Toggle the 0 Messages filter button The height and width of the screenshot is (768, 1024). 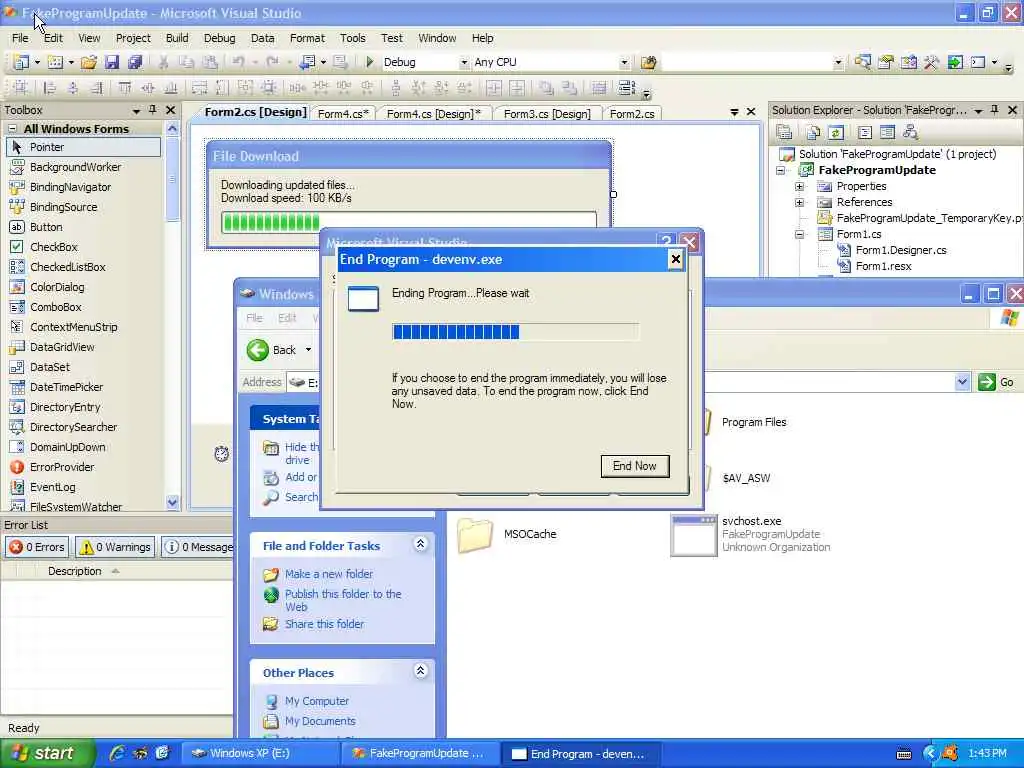click(198, 547)
